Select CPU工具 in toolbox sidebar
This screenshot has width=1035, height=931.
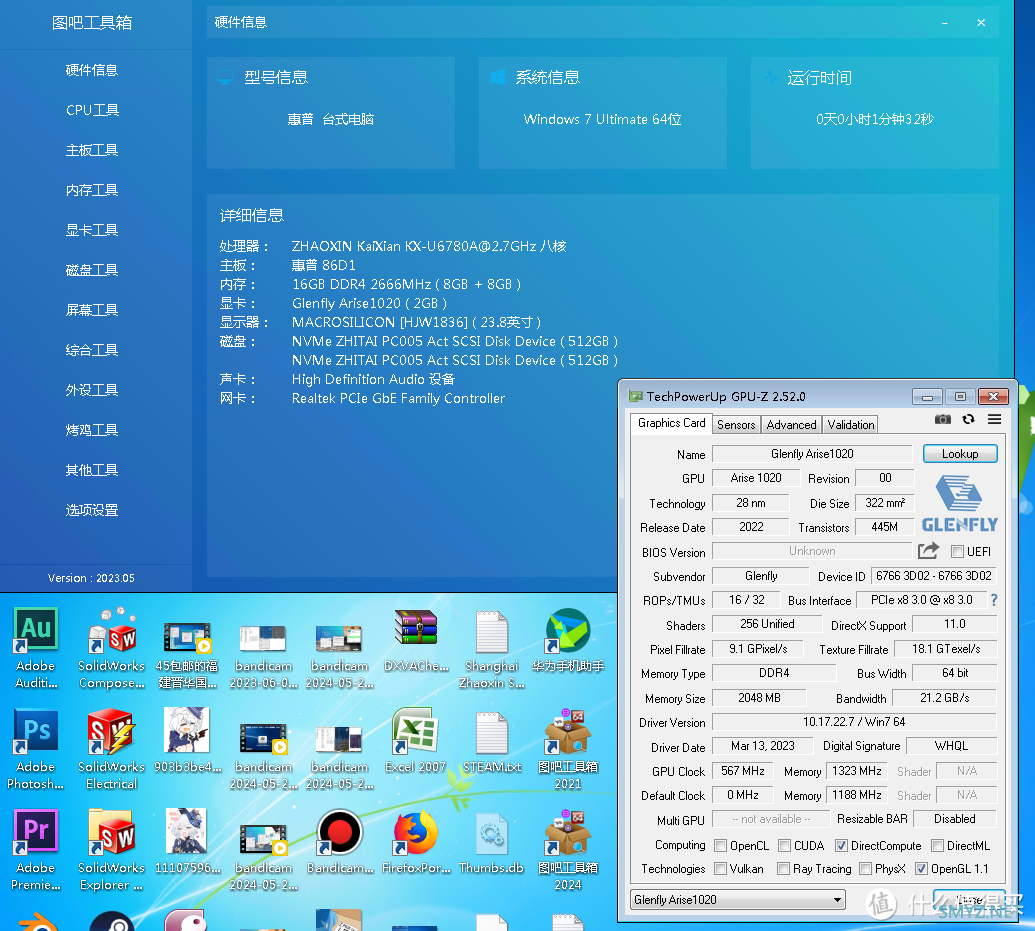pyautogui.click(x=92, y=110)
